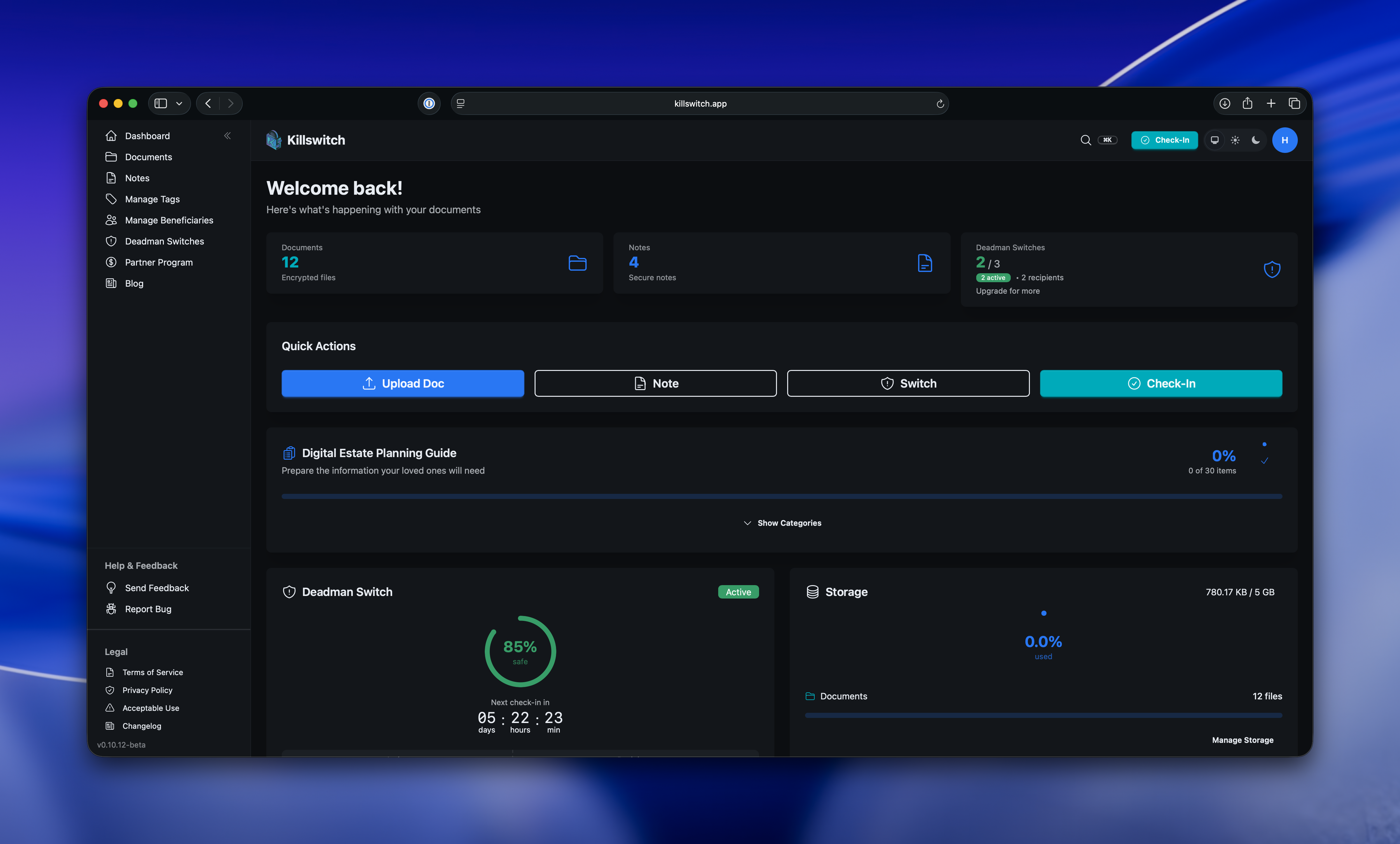Click the Upload Doc button

402,383
